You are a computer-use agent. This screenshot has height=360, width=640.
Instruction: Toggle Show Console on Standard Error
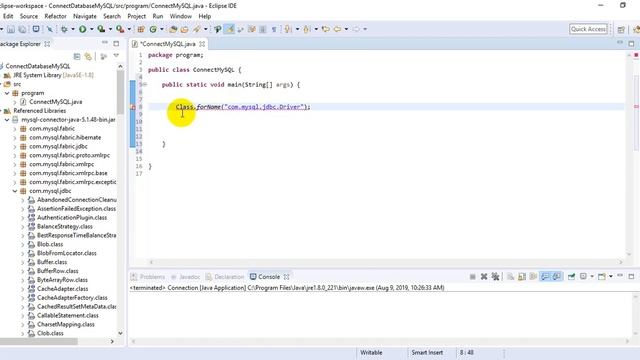click(557, 277)
